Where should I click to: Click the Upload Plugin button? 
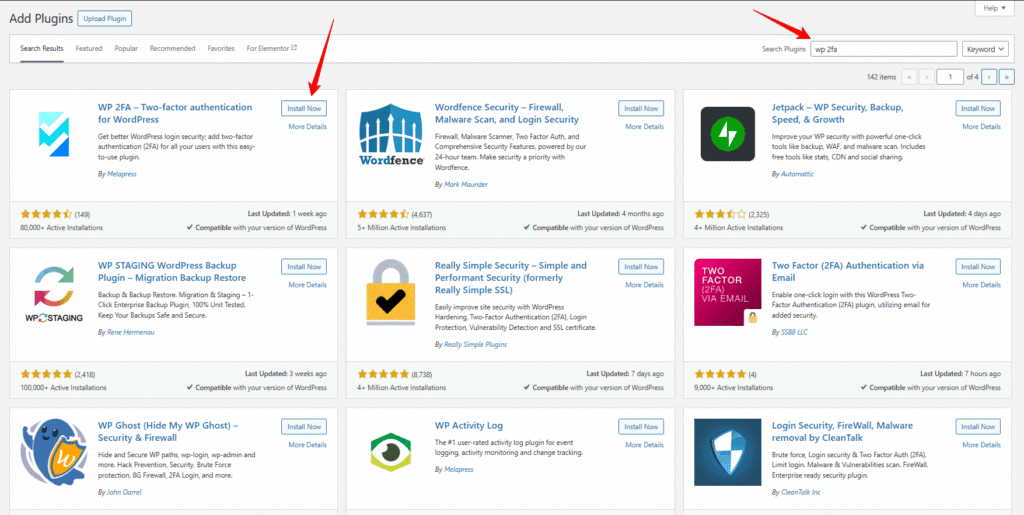pos(104,18)
